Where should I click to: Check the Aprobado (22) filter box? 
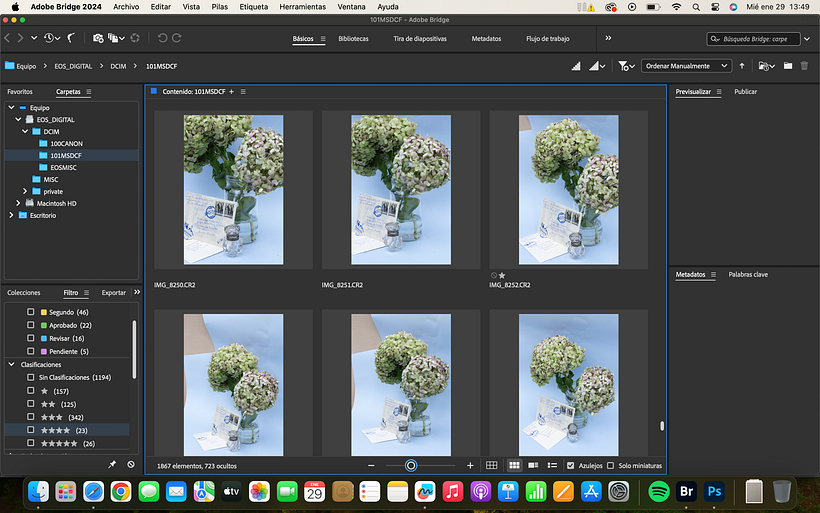(31, 325)
